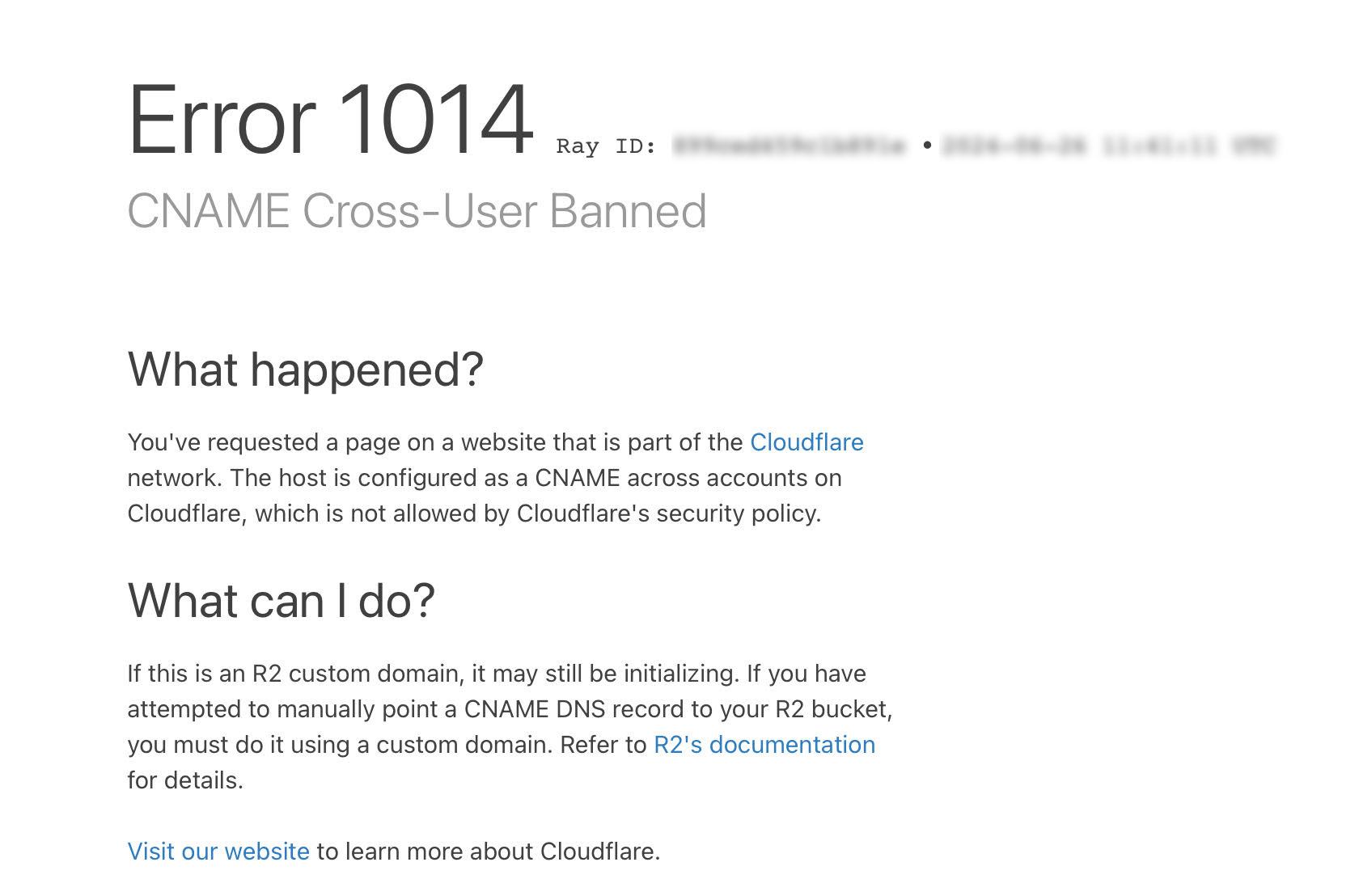Viewport: 1359px width, 896px height.
Task: Click Visit our website link
Action: 218,851
